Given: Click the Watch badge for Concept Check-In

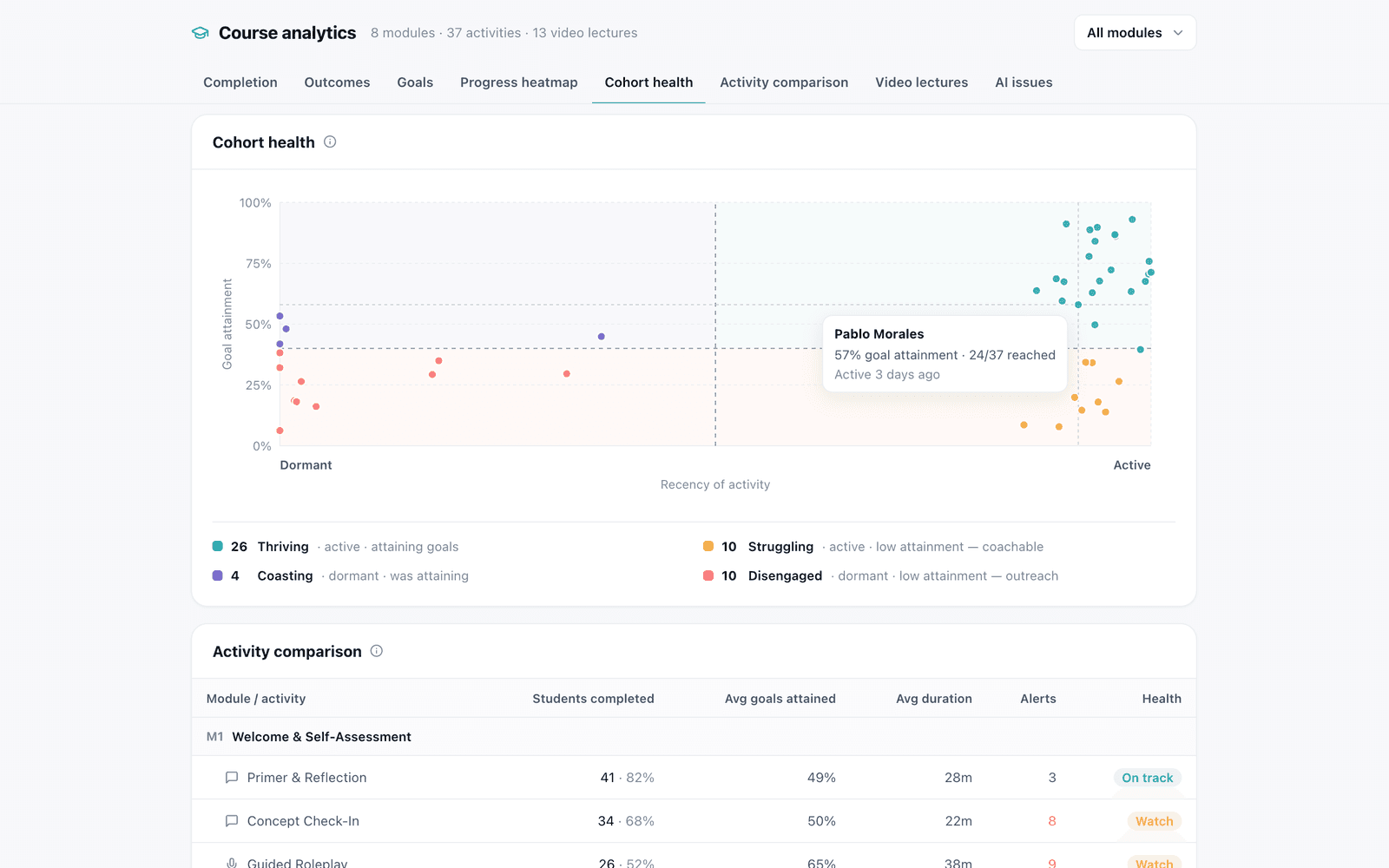Looking at the screenshot, I should click(x=1155, y=821).
